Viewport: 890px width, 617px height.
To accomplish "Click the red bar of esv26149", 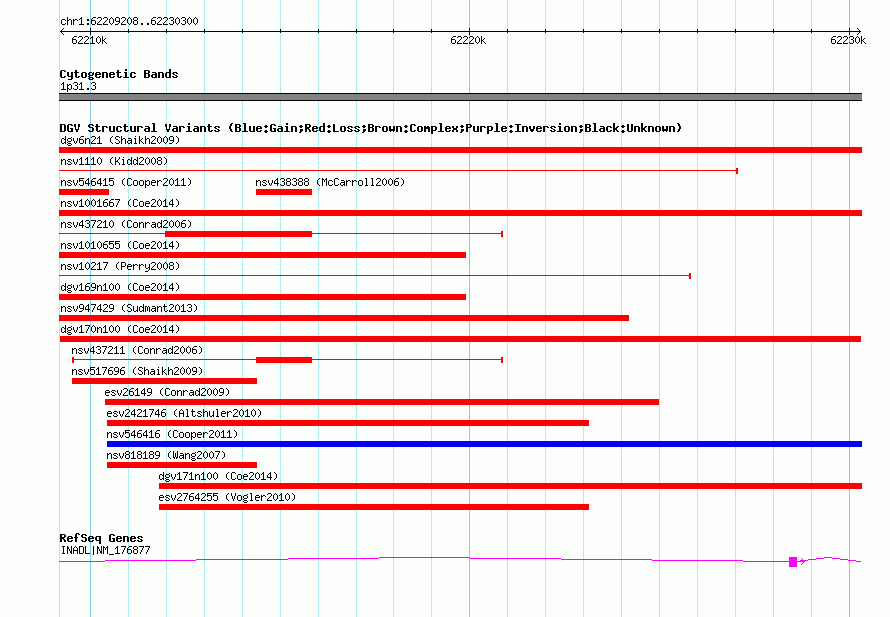I will tap(382, 402).
